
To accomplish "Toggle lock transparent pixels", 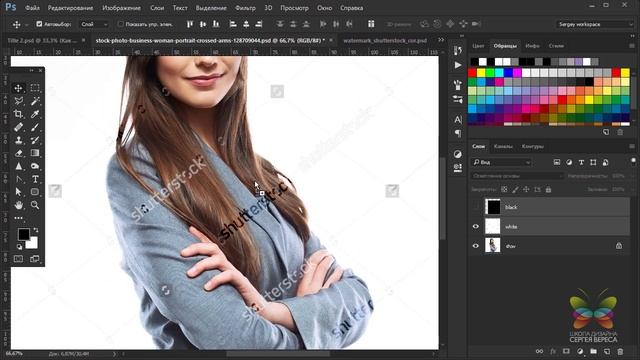I will [x=504, y=189].
